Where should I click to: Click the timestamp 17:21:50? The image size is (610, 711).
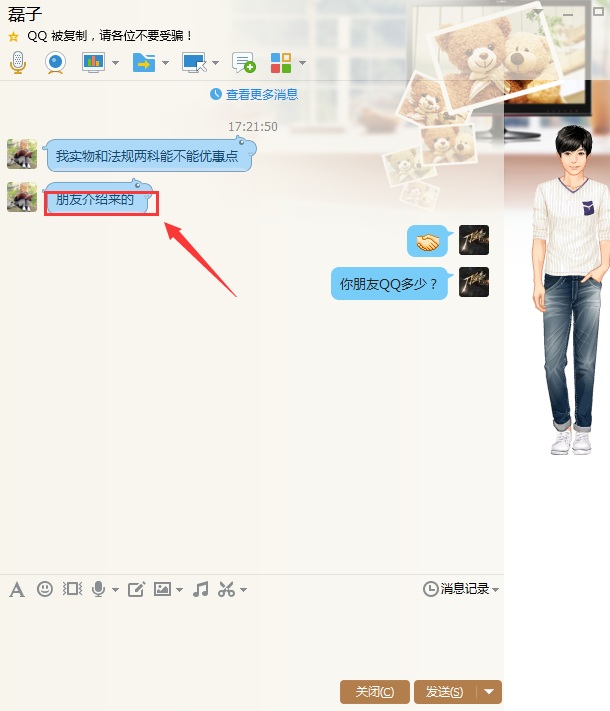[253, 127]
